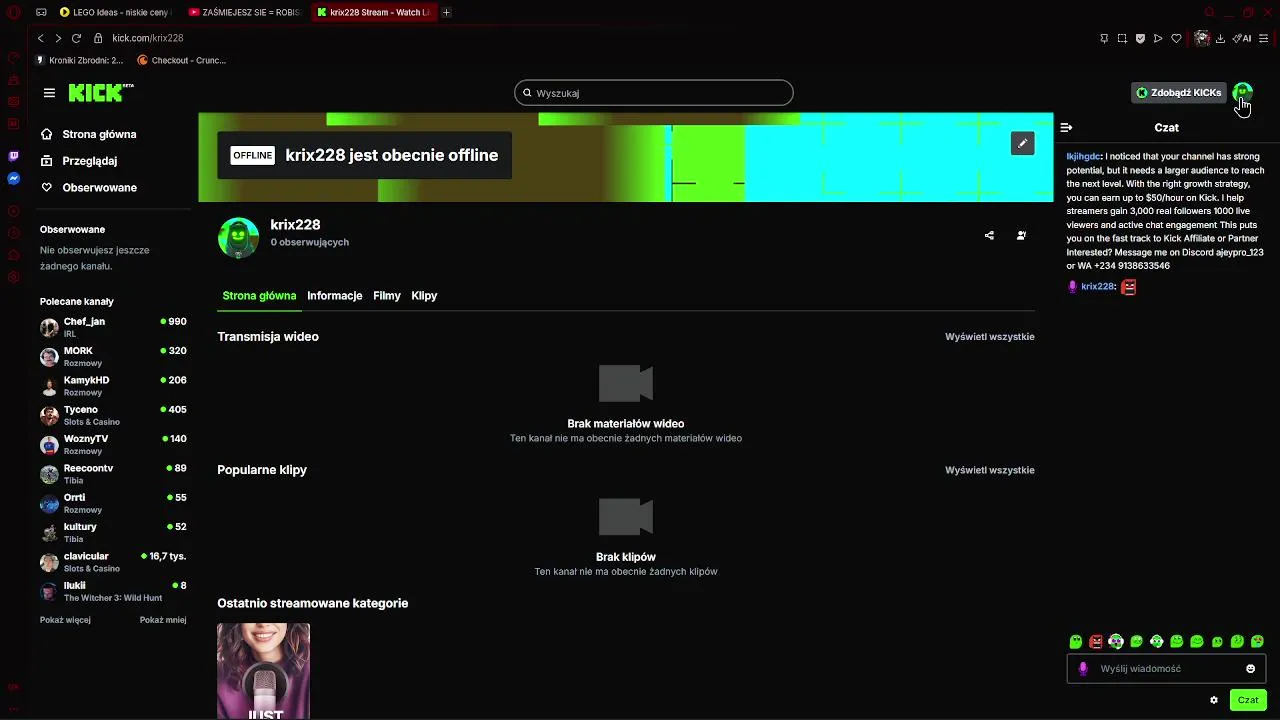
Task: Share the krix228 channel
Action: (989, 236)
